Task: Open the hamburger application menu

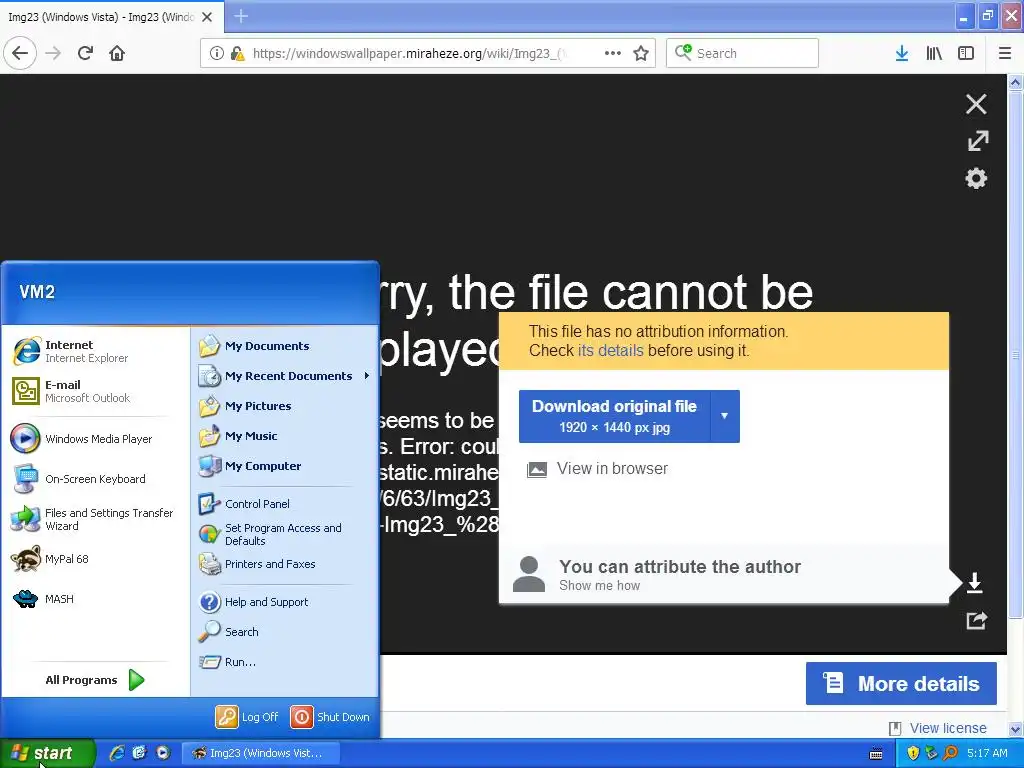Action: (1004, 54)
